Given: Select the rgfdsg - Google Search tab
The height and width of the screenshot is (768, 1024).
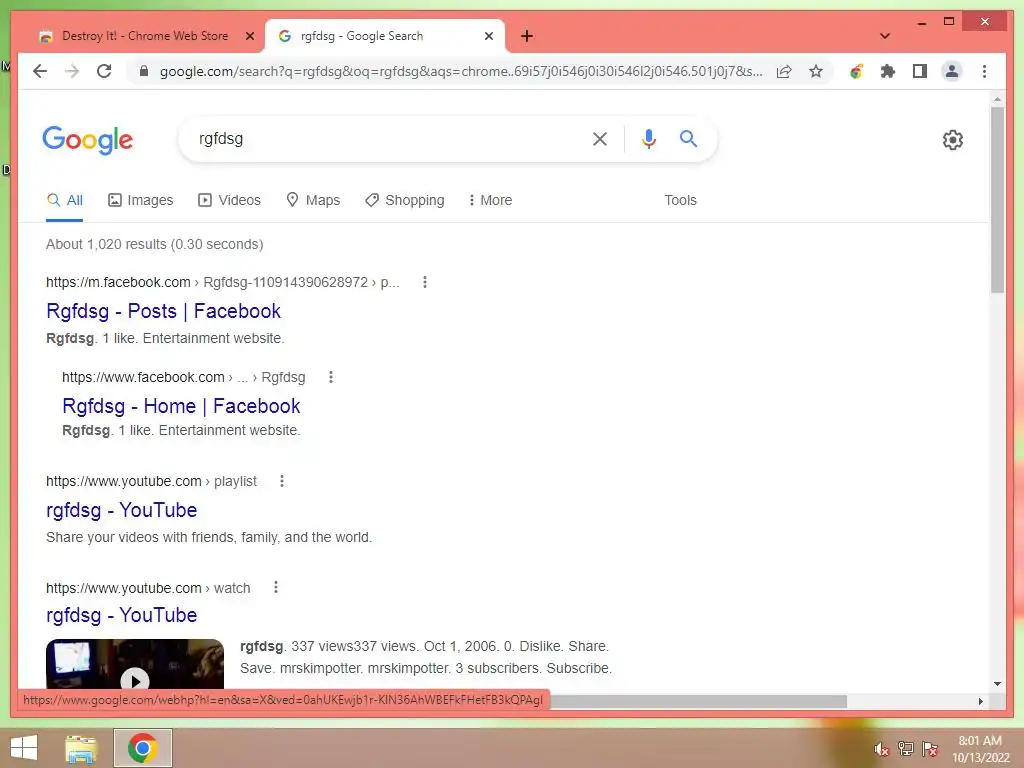Looking at the screenshot, I should [x=361, y=36].
